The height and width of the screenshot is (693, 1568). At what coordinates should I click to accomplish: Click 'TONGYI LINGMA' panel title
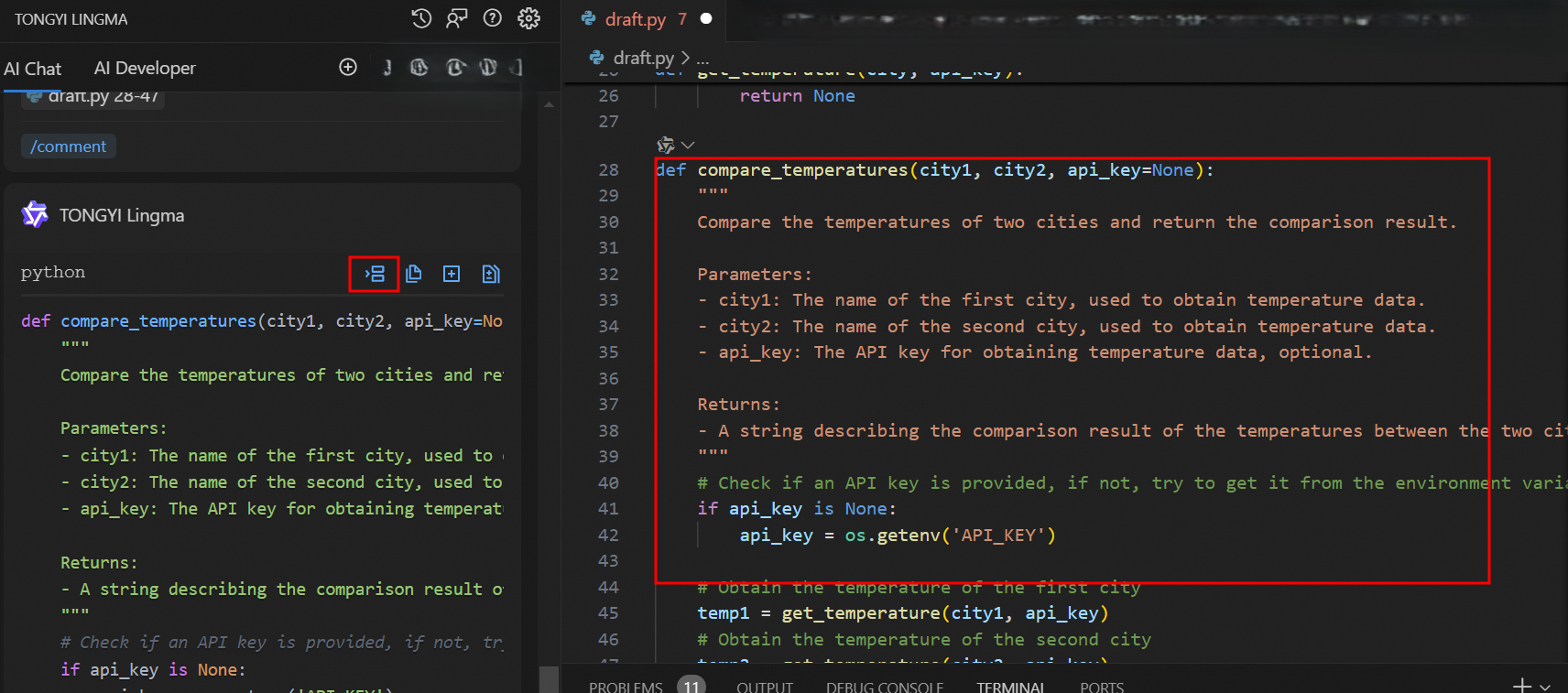[x=71, y=19]
